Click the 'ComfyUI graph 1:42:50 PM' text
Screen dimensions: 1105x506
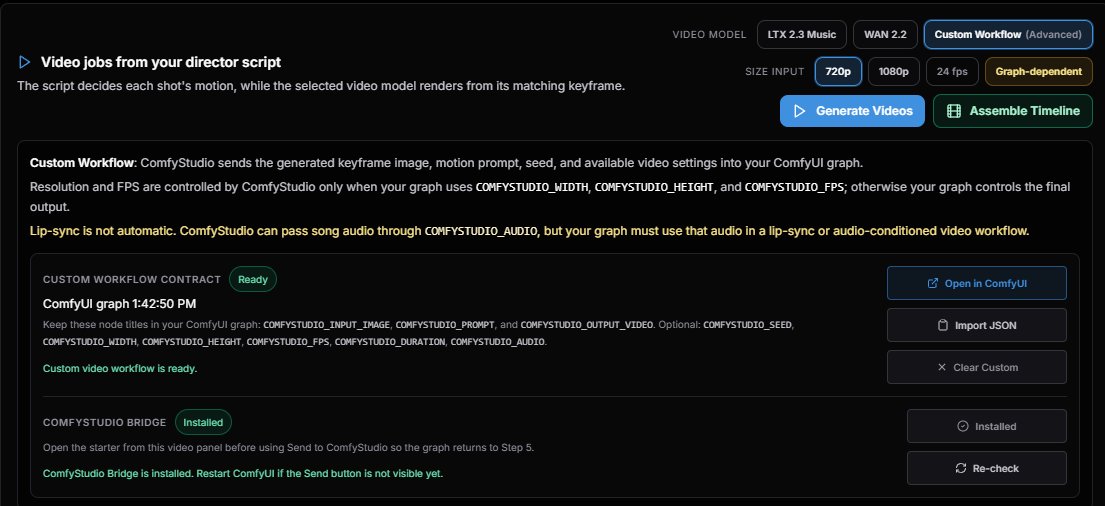click(119, 304)
